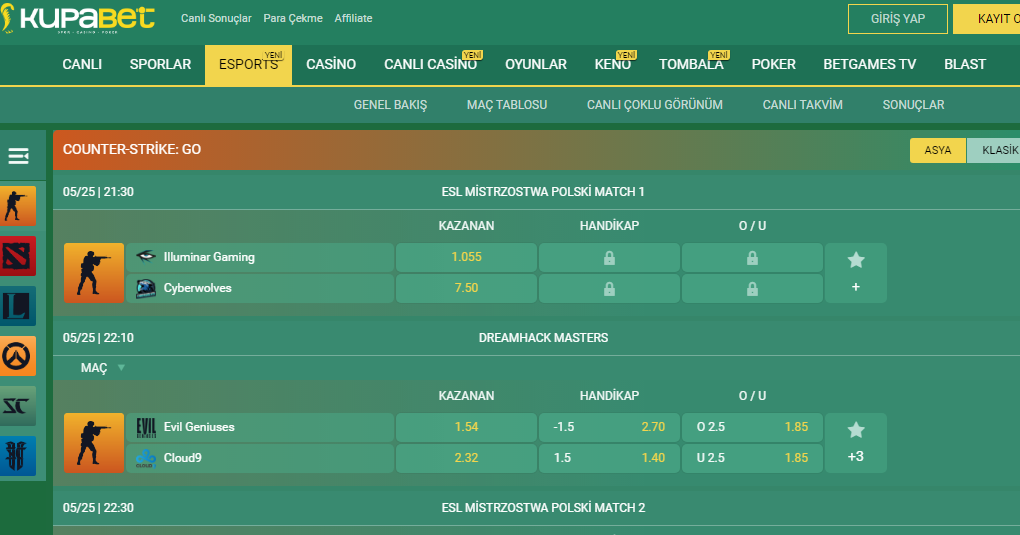Open the SPORLAR menu item
The image size is (1020, 535).
click(x=160, y=64)
